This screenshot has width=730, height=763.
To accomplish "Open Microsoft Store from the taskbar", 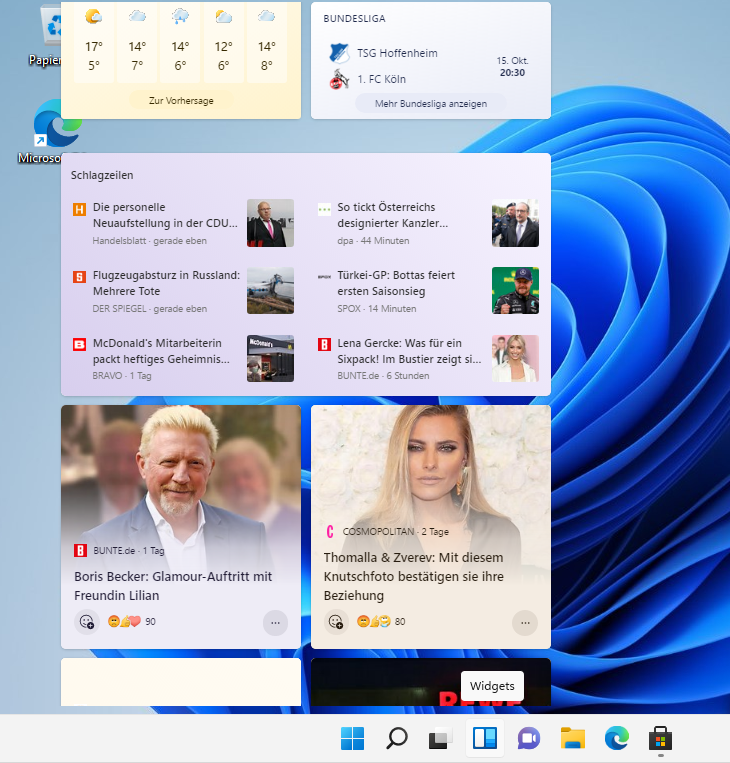I will (660, 739).
